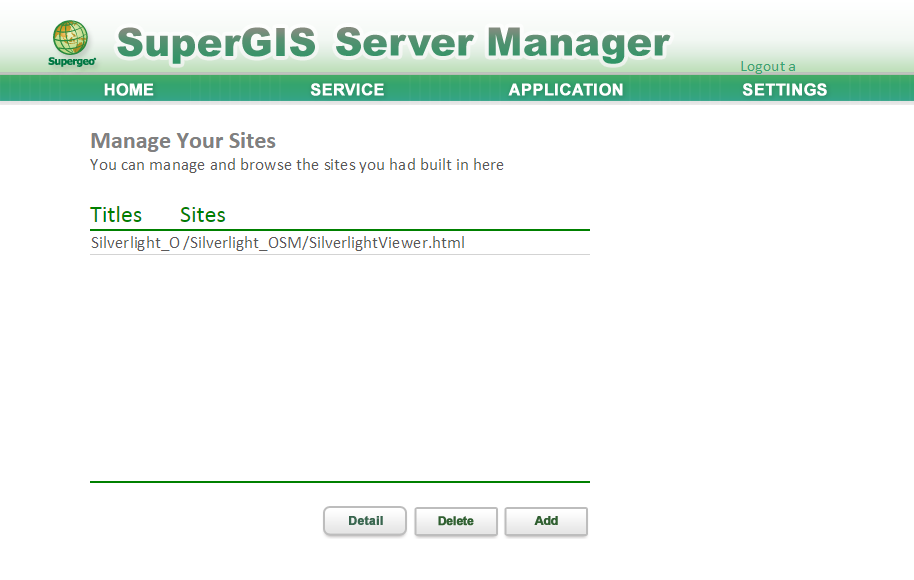The height and width of the screenshot is (580, 914).
Task: Click the Detail button
Action: click(365, 521)
